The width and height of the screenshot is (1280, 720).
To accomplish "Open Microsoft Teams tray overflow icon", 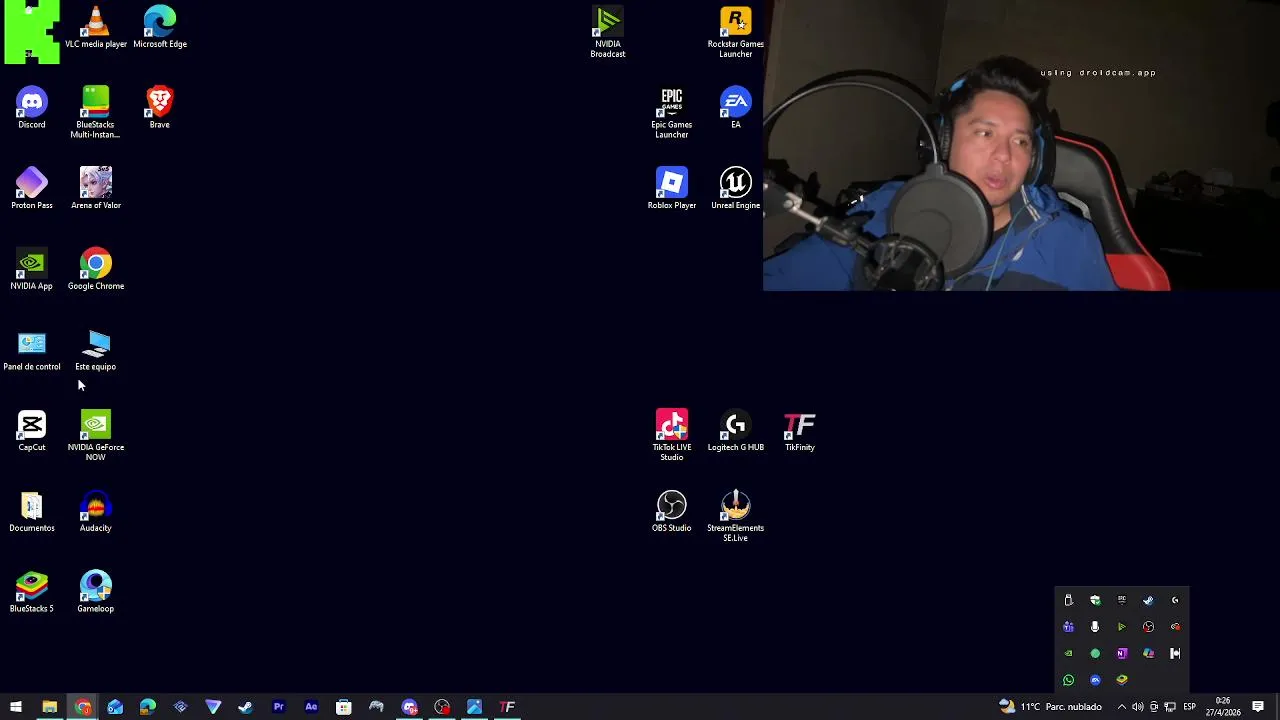I will point(1068,627).
